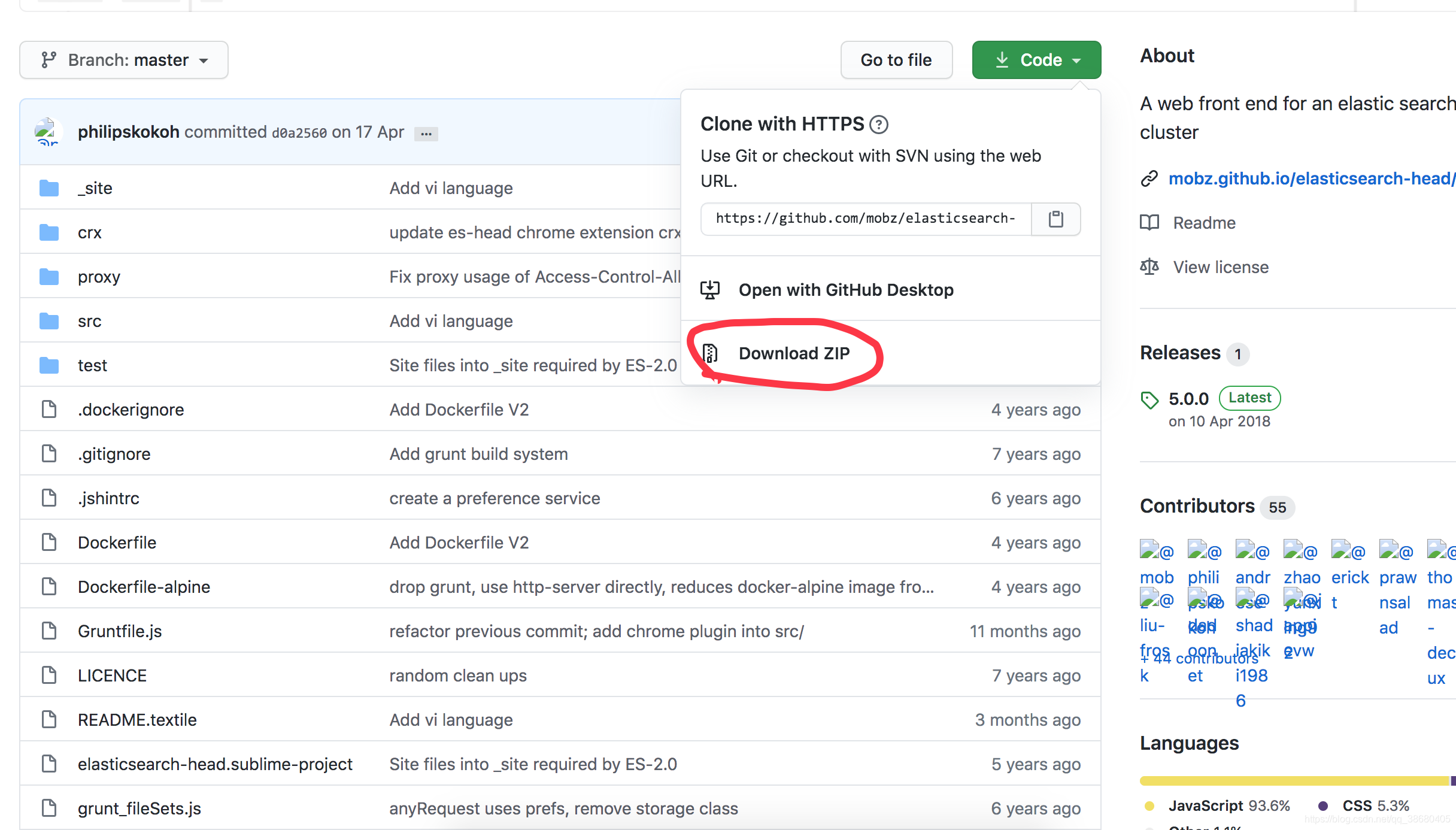Open the mobz.github.io/elasticsearch-head link
Viewport: 1456px width, 830px height.
1311,178
